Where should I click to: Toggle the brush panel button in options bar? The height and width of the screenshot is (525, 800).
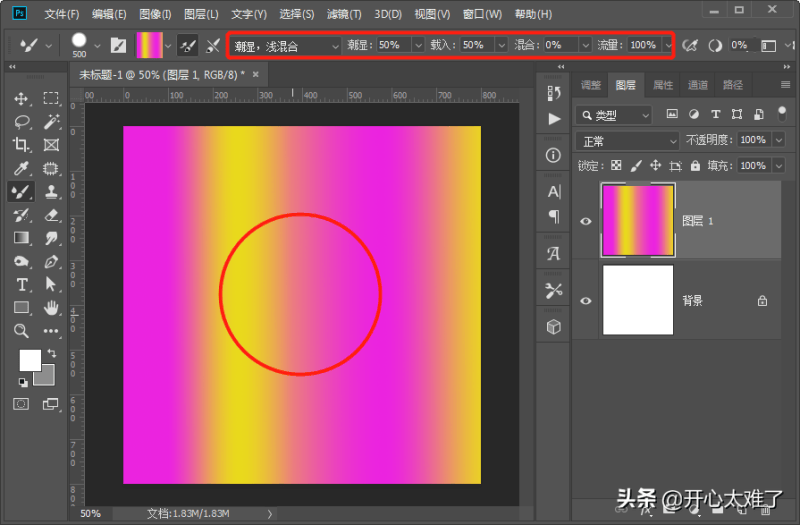(x=118, y=46)
